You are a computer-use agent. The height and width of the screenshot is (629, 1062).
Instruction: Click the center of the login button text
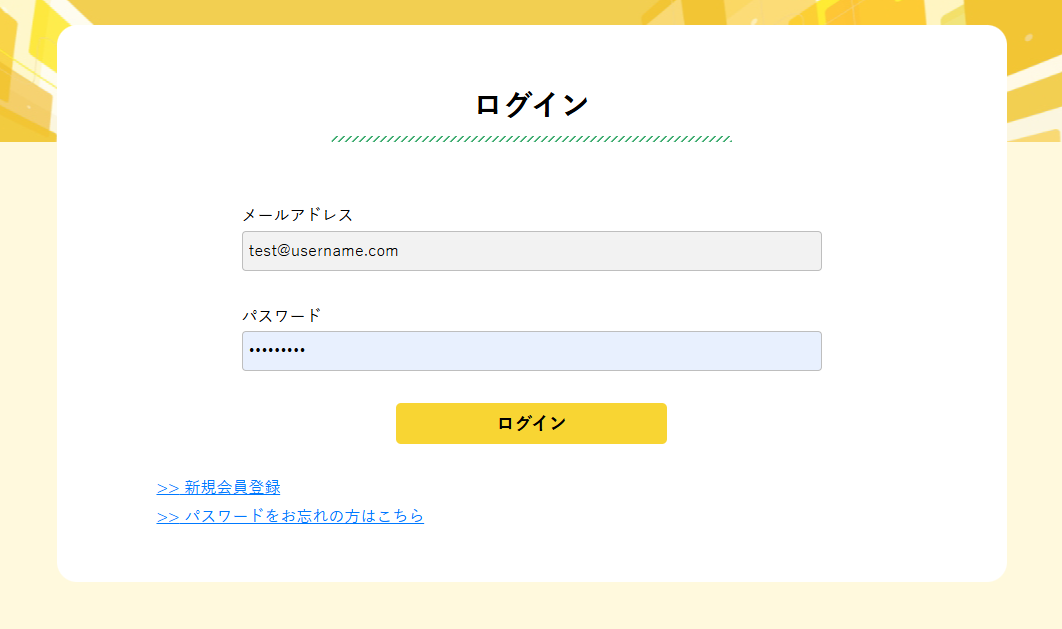coord(531,423)
